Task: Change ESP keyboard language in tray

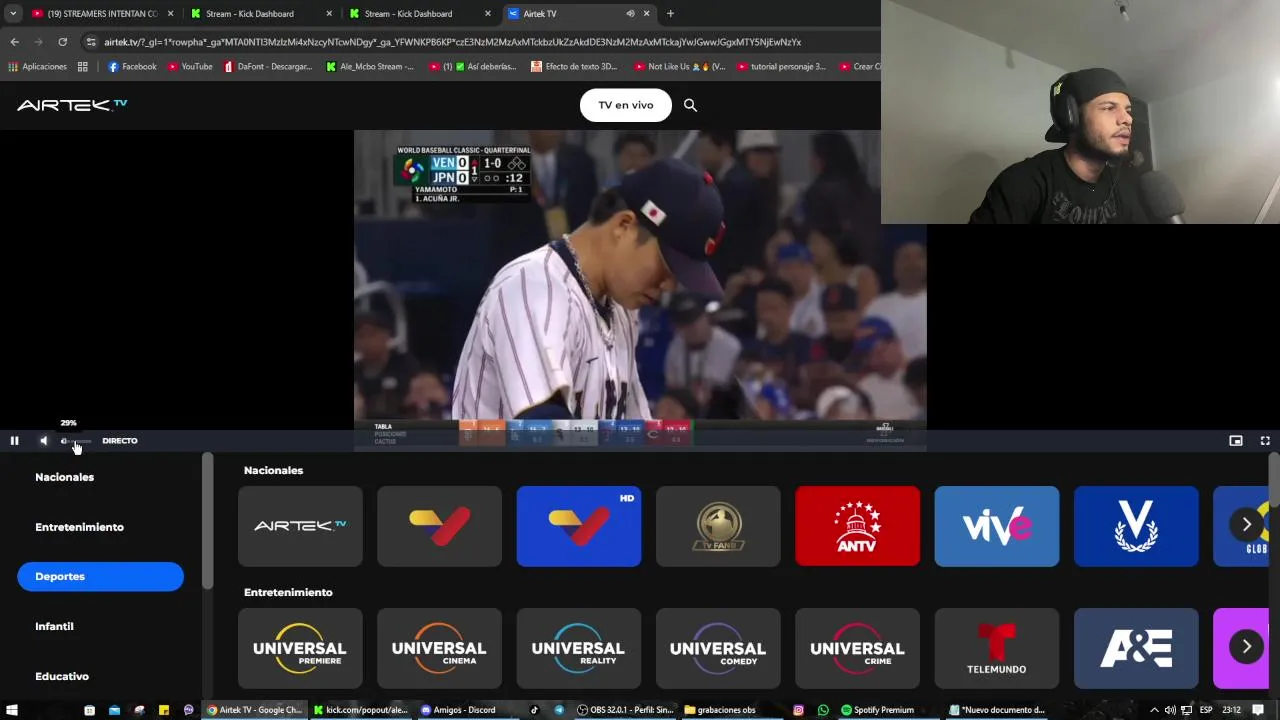Action: [1206, 710]
